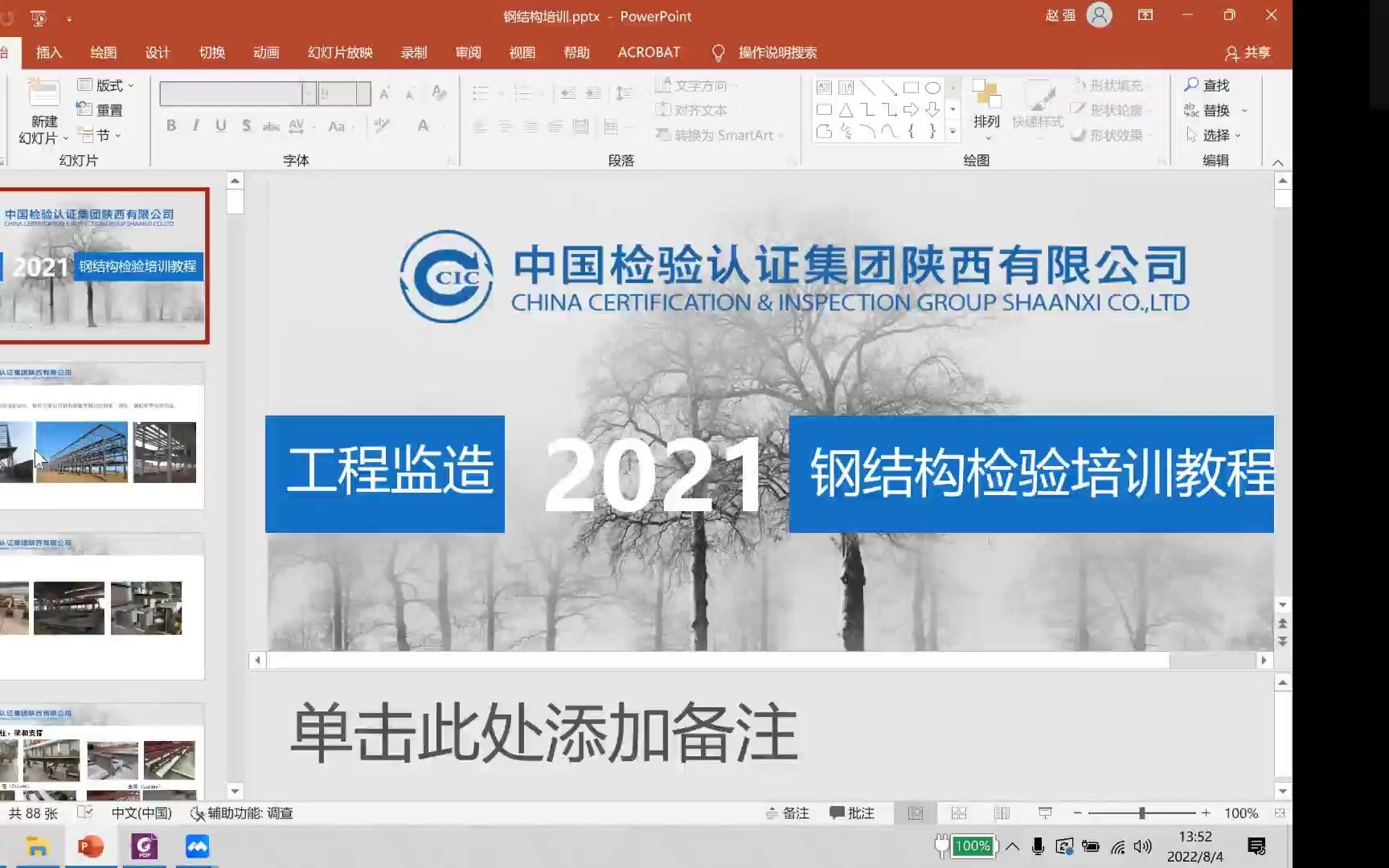This screenshot has width=1389, height=868.
Task: Open Select (选择) dropdown
Action: (1214, 135)
